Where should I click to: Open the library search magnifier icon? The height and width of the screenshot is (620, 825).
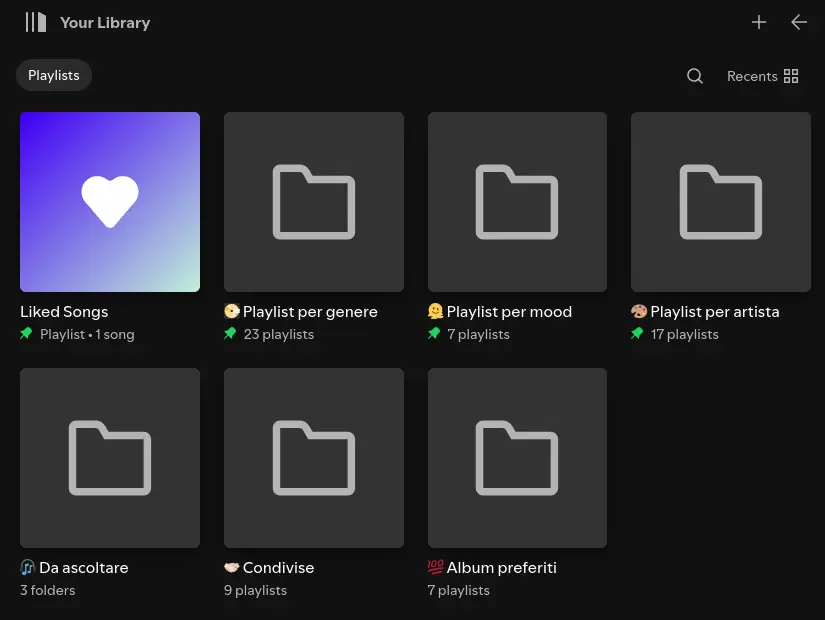(x=695, y=76)
